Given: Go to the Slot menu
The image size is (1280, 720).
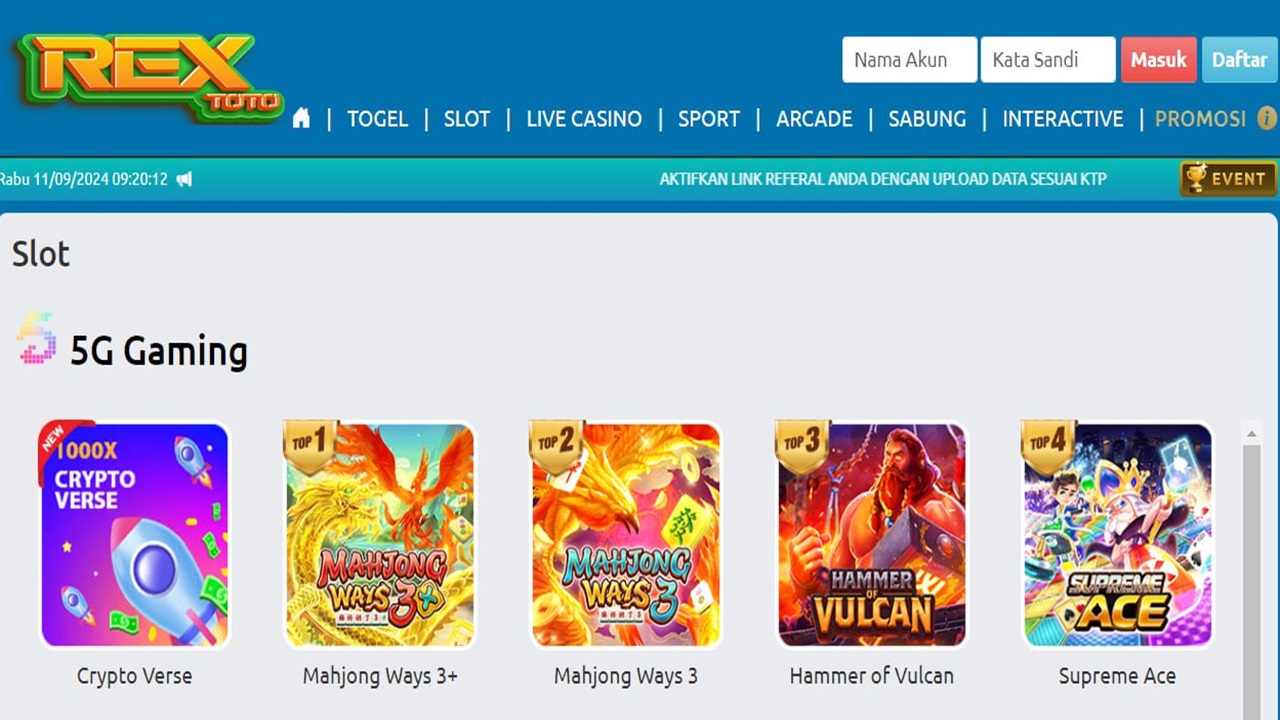Looking at the screenshot, I should click(x=467, y=119).
